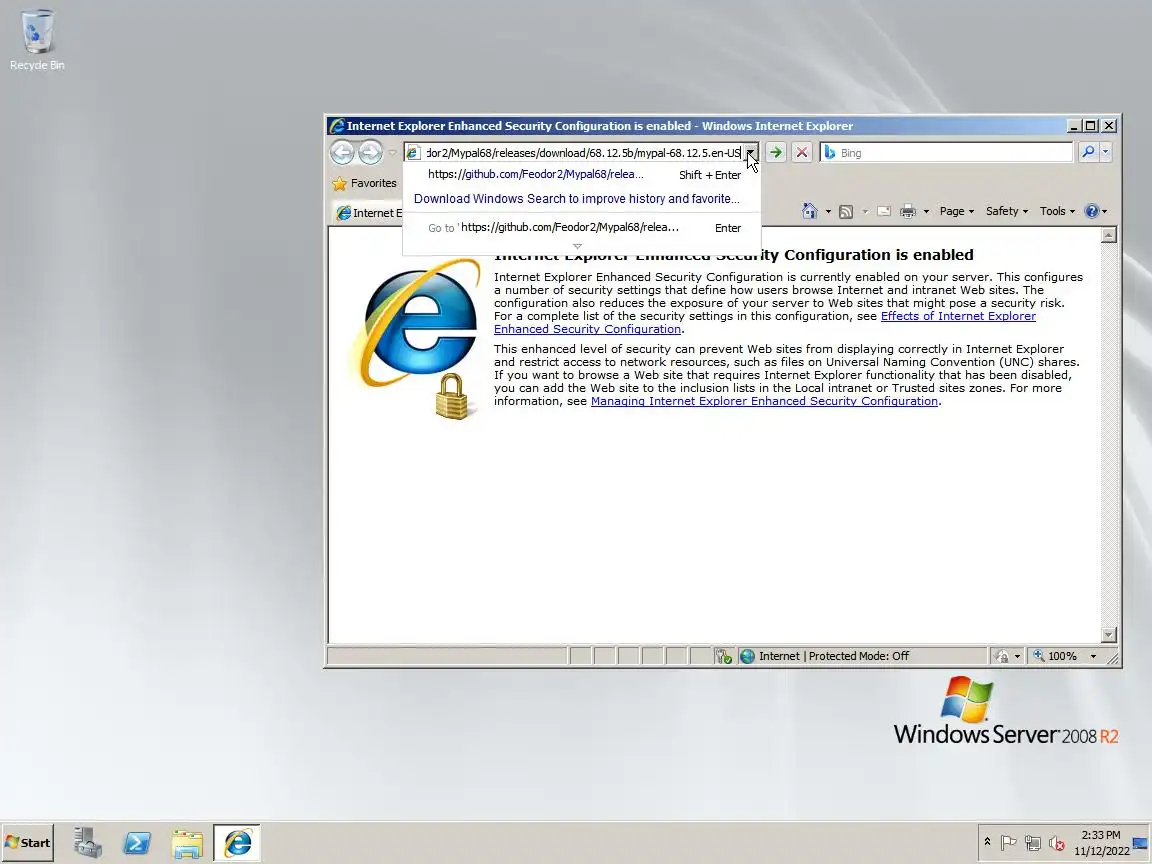Click the Home icon in the command bar
The height and width of the screenshot is (864, 1152).
click(x=809, y=211)
